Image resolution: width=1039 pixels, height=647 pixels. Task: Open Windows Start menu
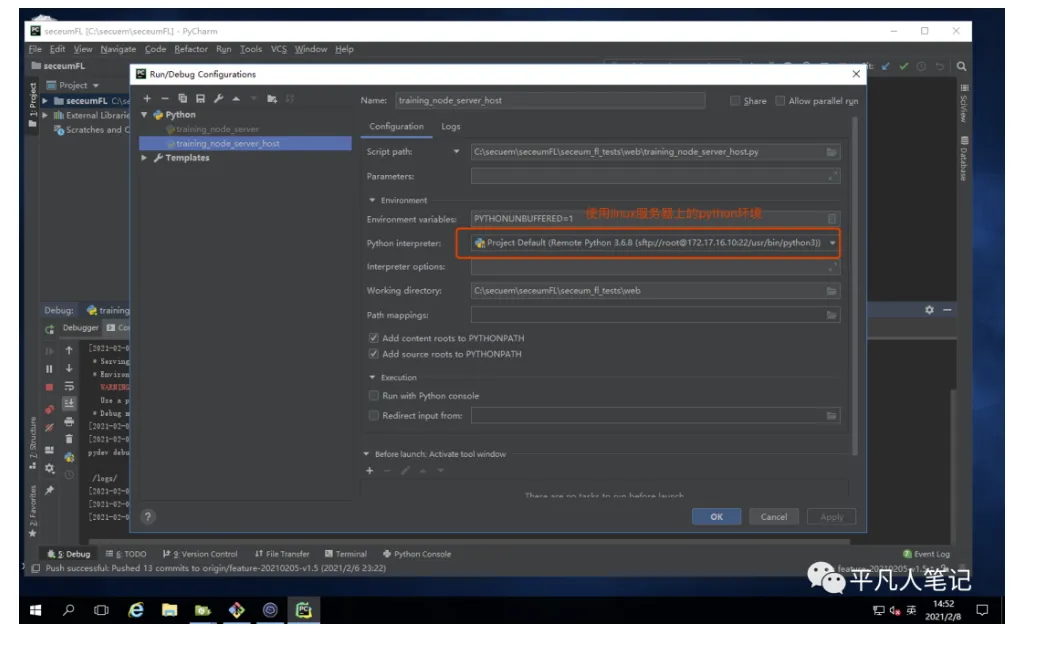35,610
